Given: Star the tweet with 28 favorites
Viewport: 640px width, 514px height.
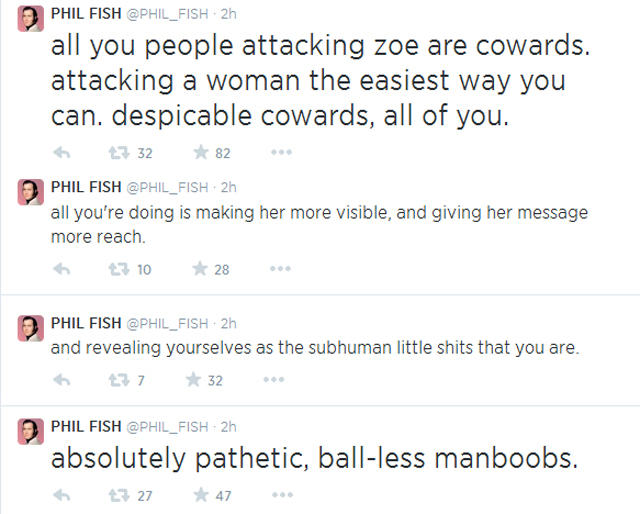Looking at the screenshot, I should pos(200,268).
